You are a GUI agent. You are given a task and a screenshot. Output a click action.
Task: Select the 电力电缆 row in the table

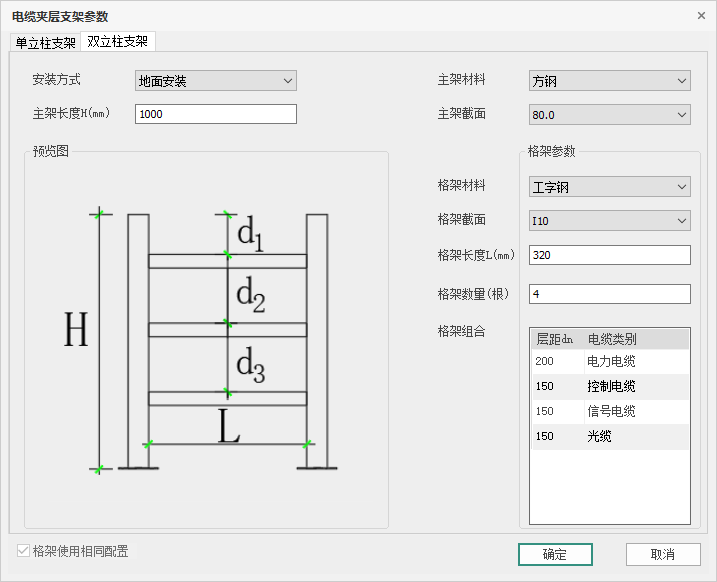(x=610, y=361)
